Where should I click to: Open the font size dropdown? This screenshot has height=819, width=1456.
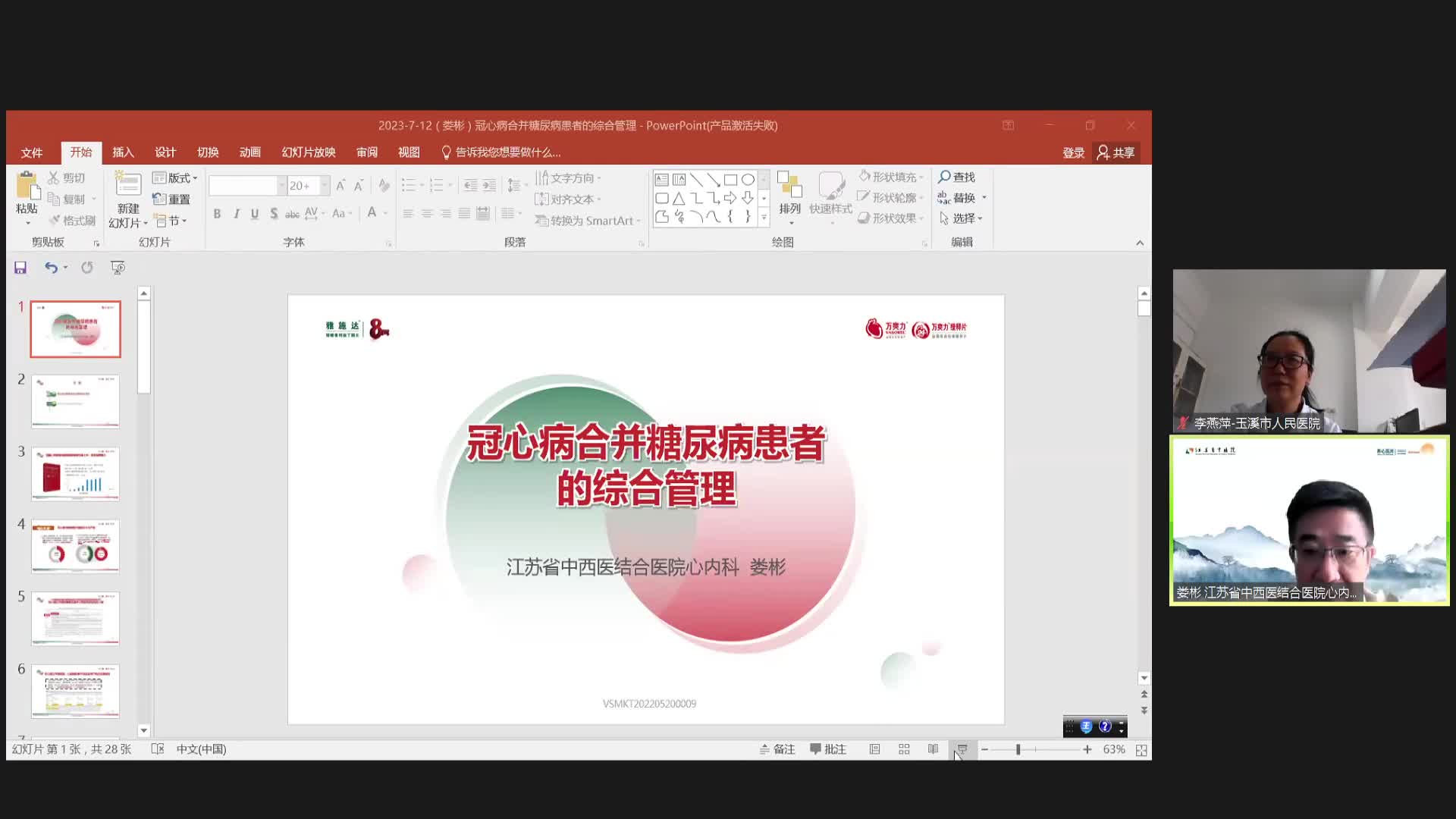[325, 186]
